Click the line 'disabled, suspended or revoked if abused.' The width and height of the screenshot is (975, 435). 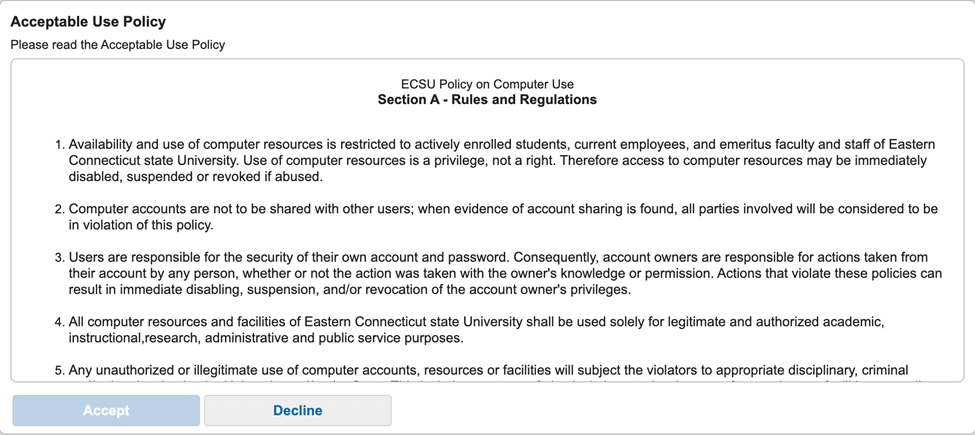(196, 176)
